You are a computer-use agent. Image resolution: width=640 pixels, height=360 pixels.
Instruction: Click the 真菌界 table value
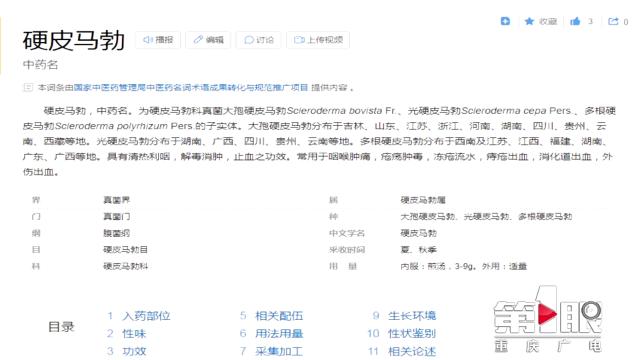[116, 200]
